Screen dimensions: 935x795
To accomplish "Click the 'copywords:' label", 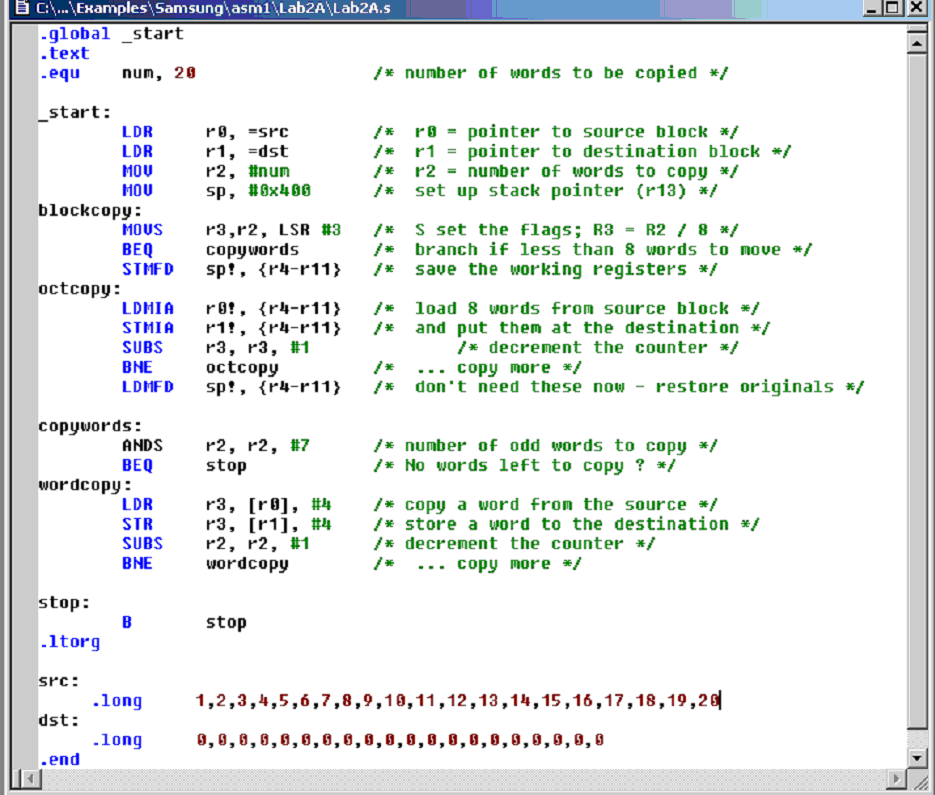I will 90,426.
